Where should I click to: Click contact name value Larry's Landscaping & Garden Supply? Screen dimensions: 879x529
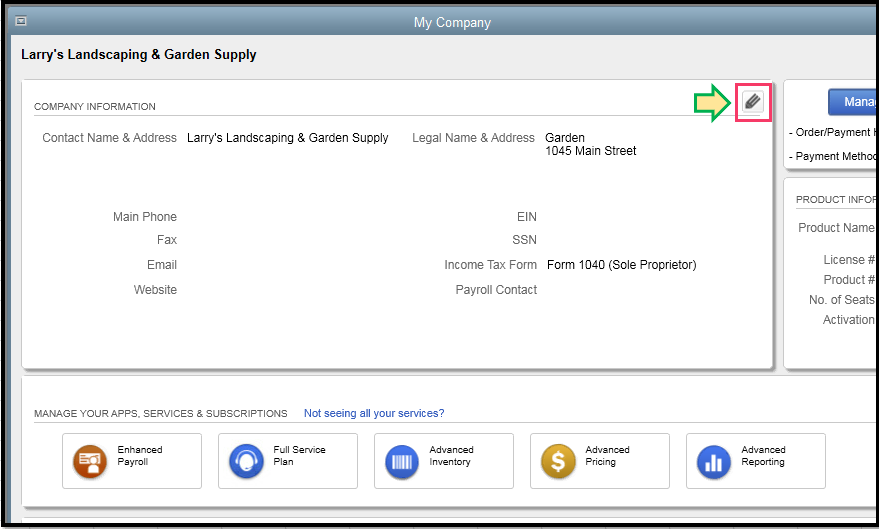[288, 138]
